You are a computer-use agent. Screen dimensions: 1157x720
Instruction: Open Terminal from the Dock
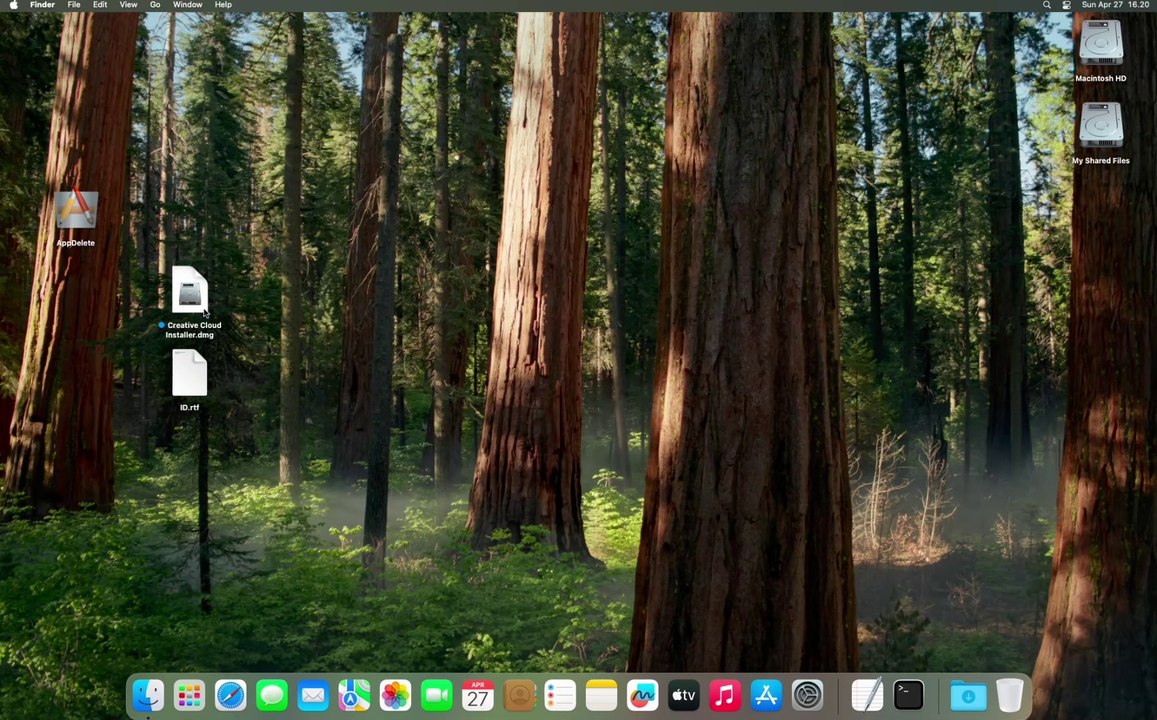[908, 695]
